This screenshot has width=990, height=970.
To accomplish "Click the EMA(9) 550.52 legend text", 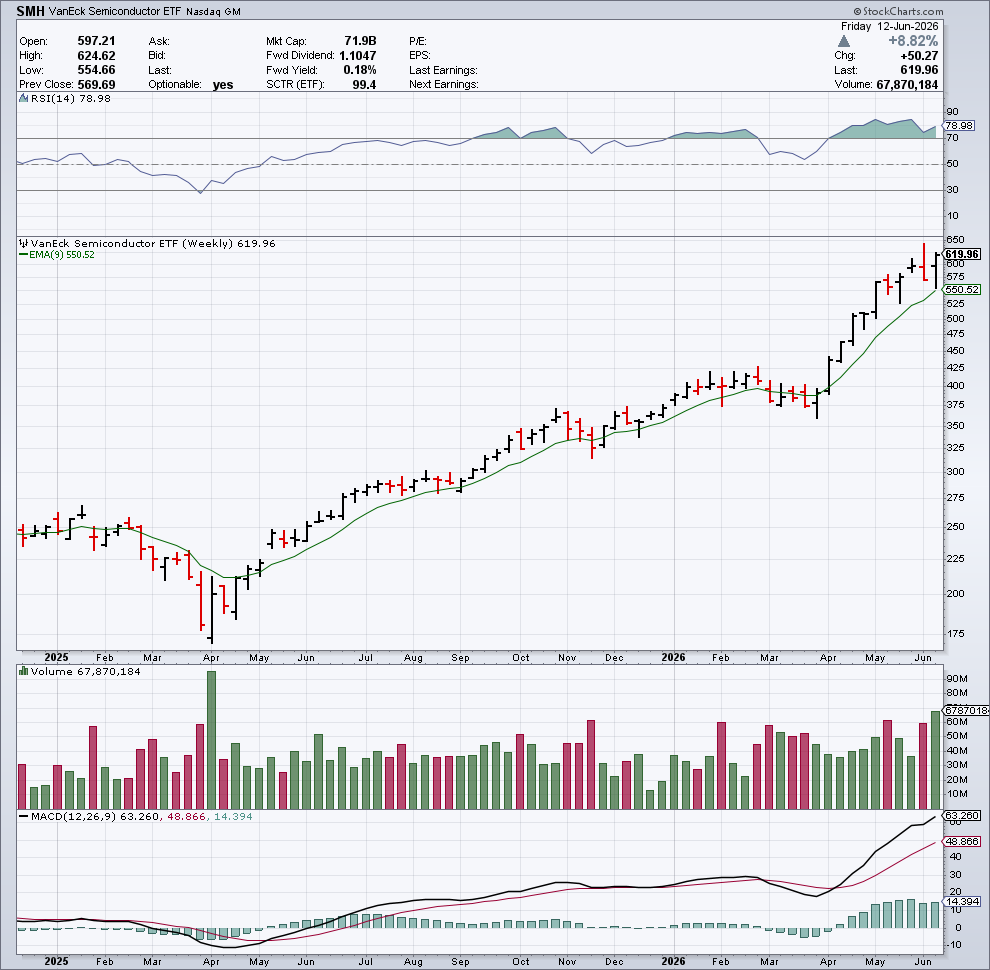I will click(62, 255).
